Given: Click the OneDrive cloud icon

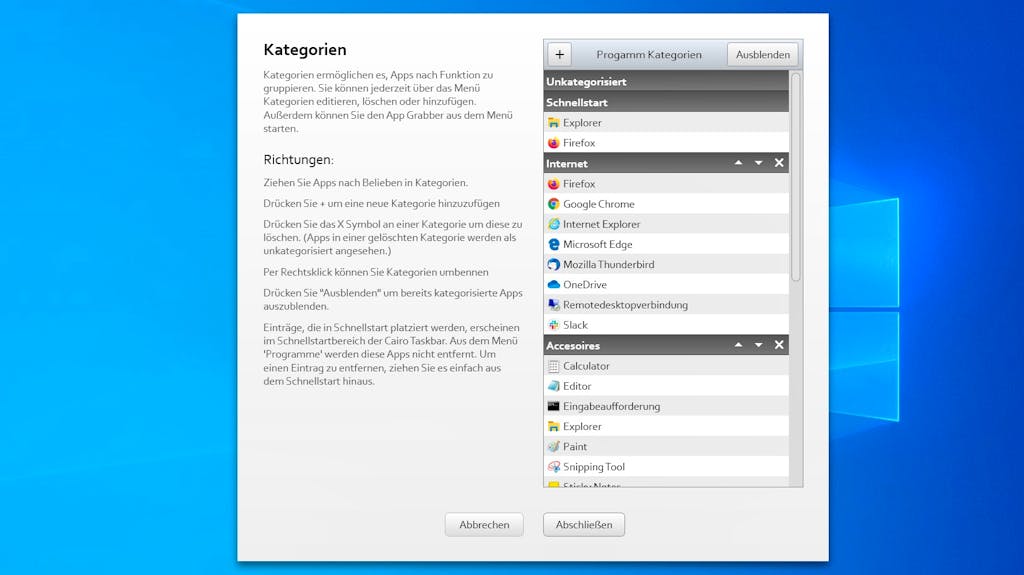Looking at the screenshot, I should (x=554, y=285).
